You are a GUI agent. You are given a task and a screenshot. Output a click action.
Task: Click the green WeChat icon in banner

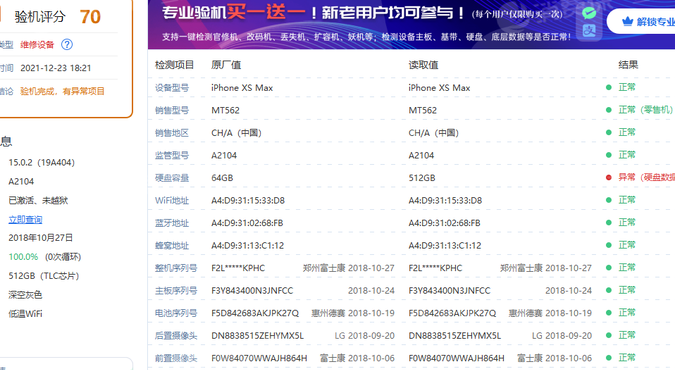[x=589, y=12]
